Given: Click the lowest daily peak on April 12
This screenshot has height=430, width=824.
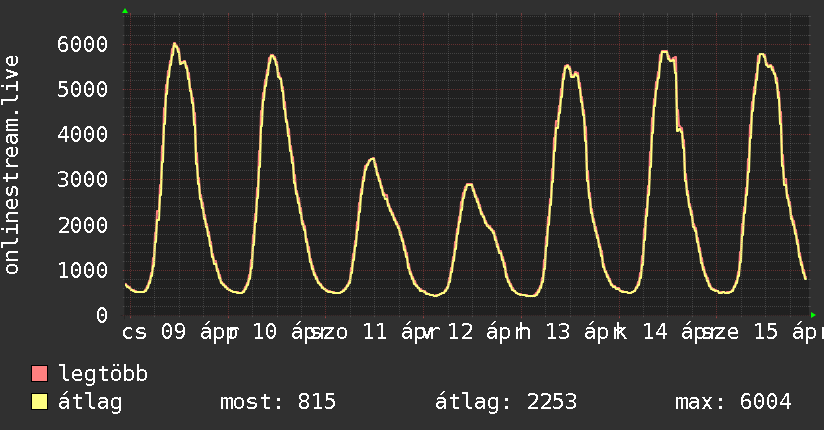Looking at the screenshot, I should [469, 185].
